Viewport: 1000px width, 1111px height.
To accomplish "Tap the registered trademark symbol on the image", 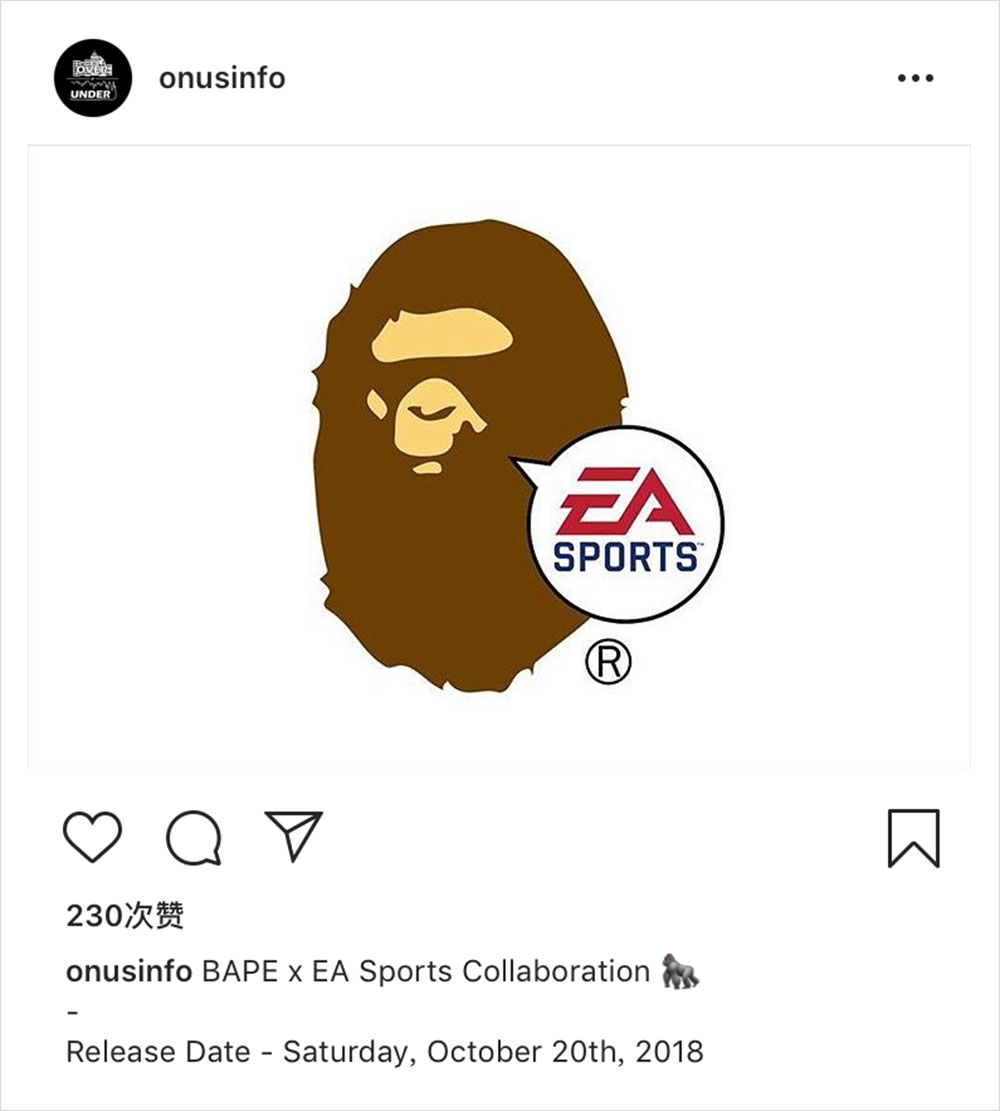I will [608, 661].
